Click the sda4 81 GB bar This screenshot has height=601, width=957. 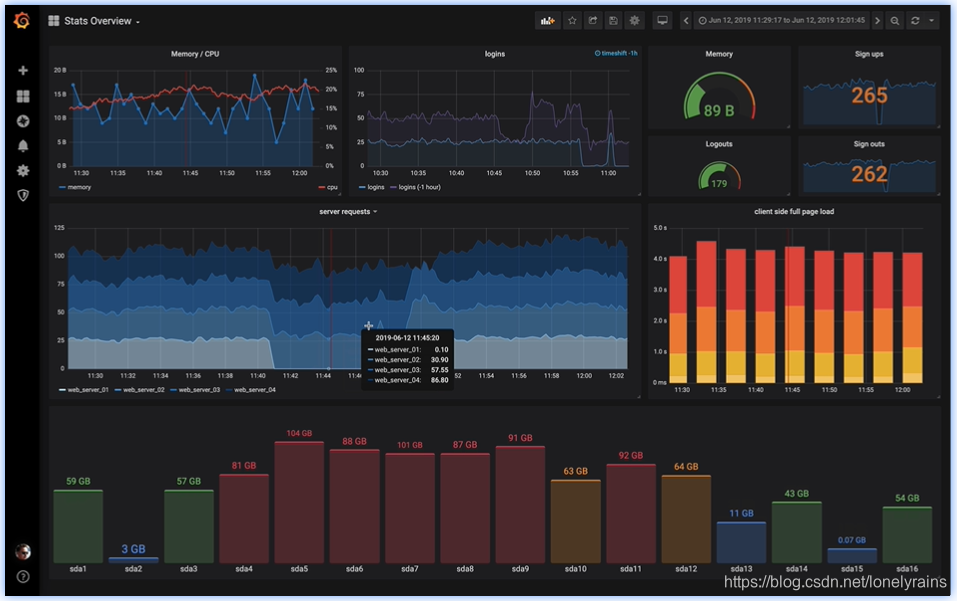pos(244,518)
